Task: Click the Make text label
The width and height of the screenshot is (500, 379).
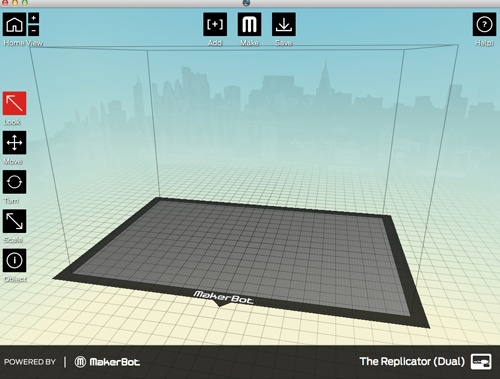Action: pos(249,43)
